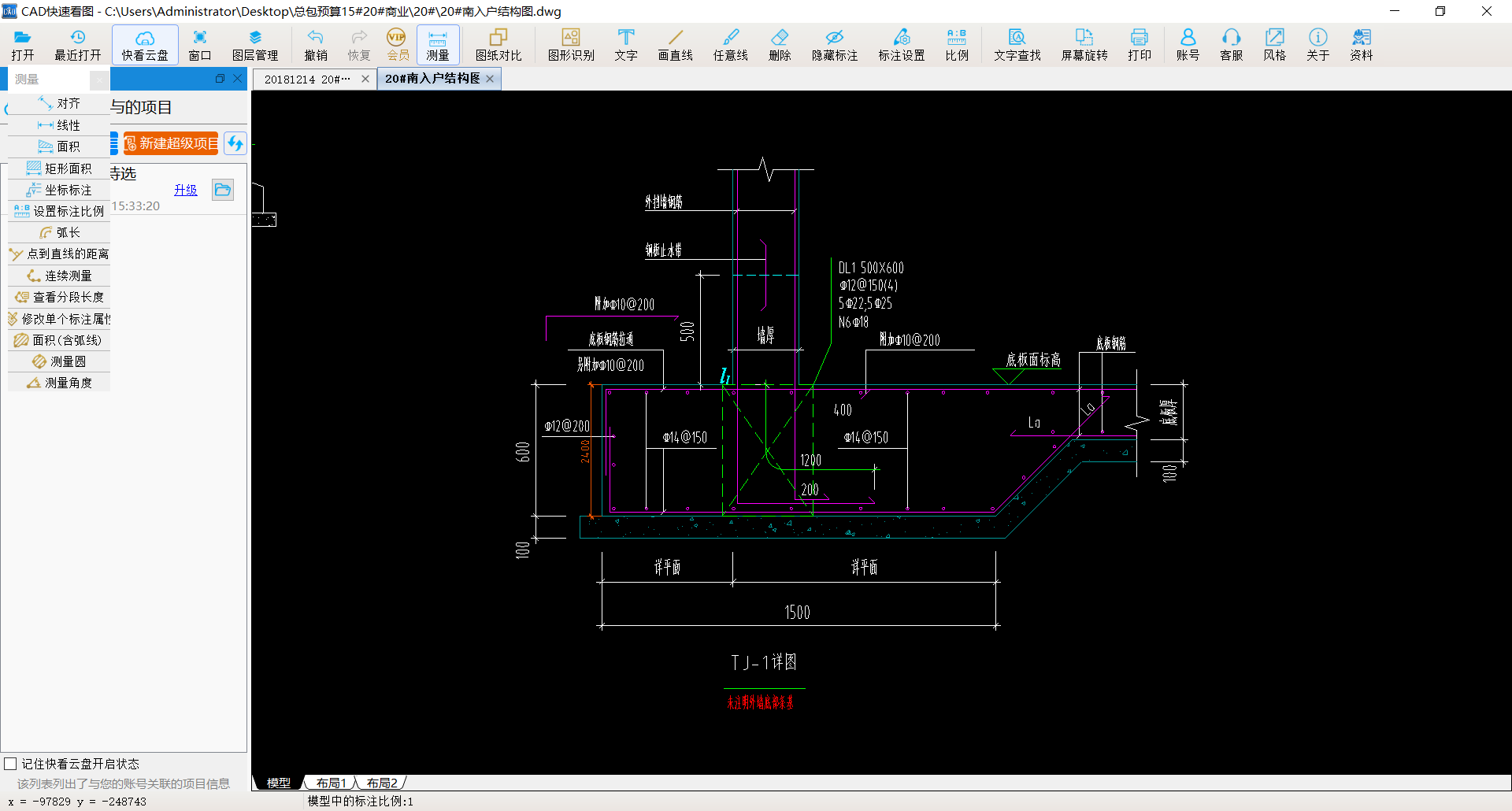Choose 修改单个标注属性 menu entry

point(59,319)
